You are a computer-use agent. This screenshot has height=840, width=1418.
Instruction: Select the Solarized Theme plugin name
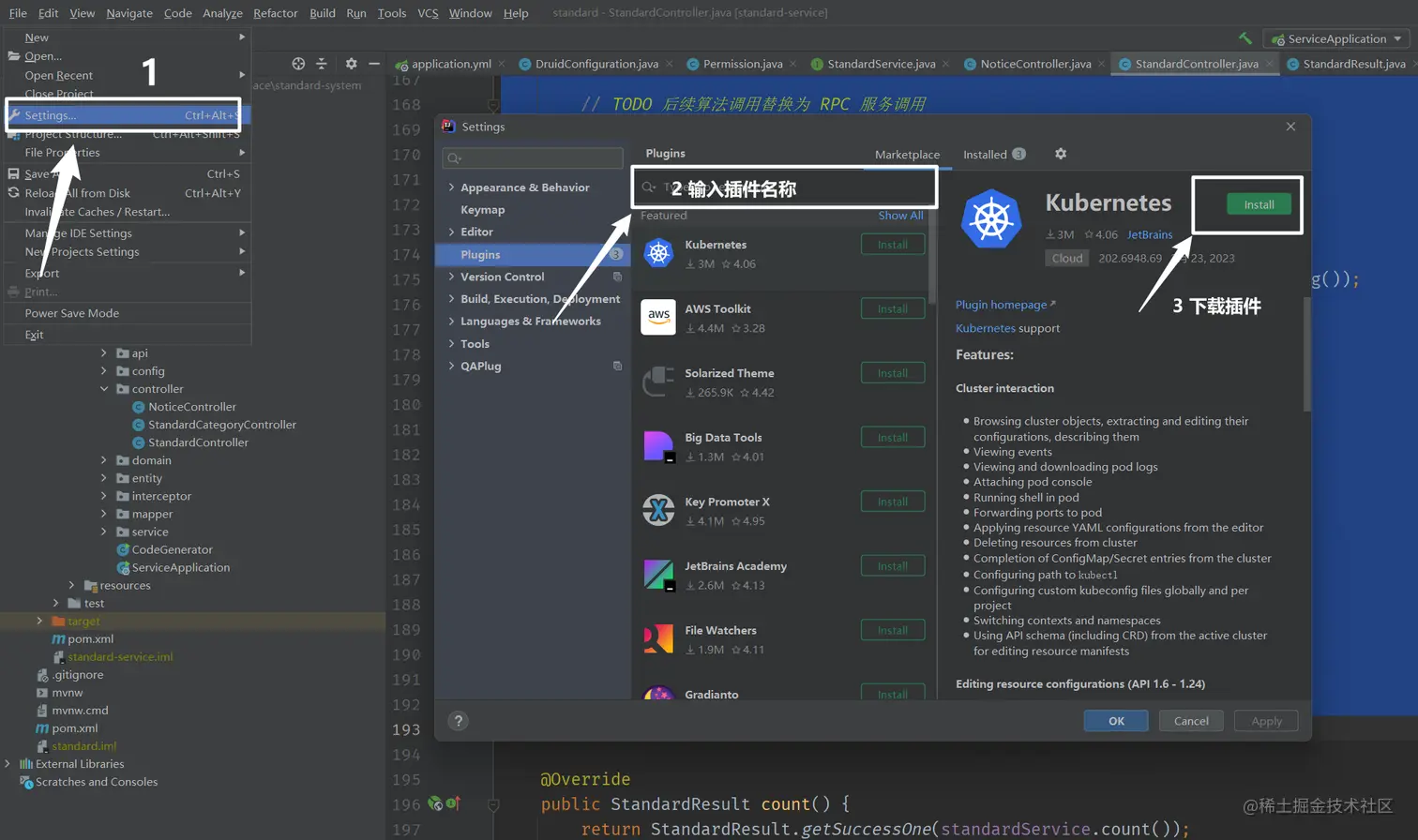(x=730, y=373)
